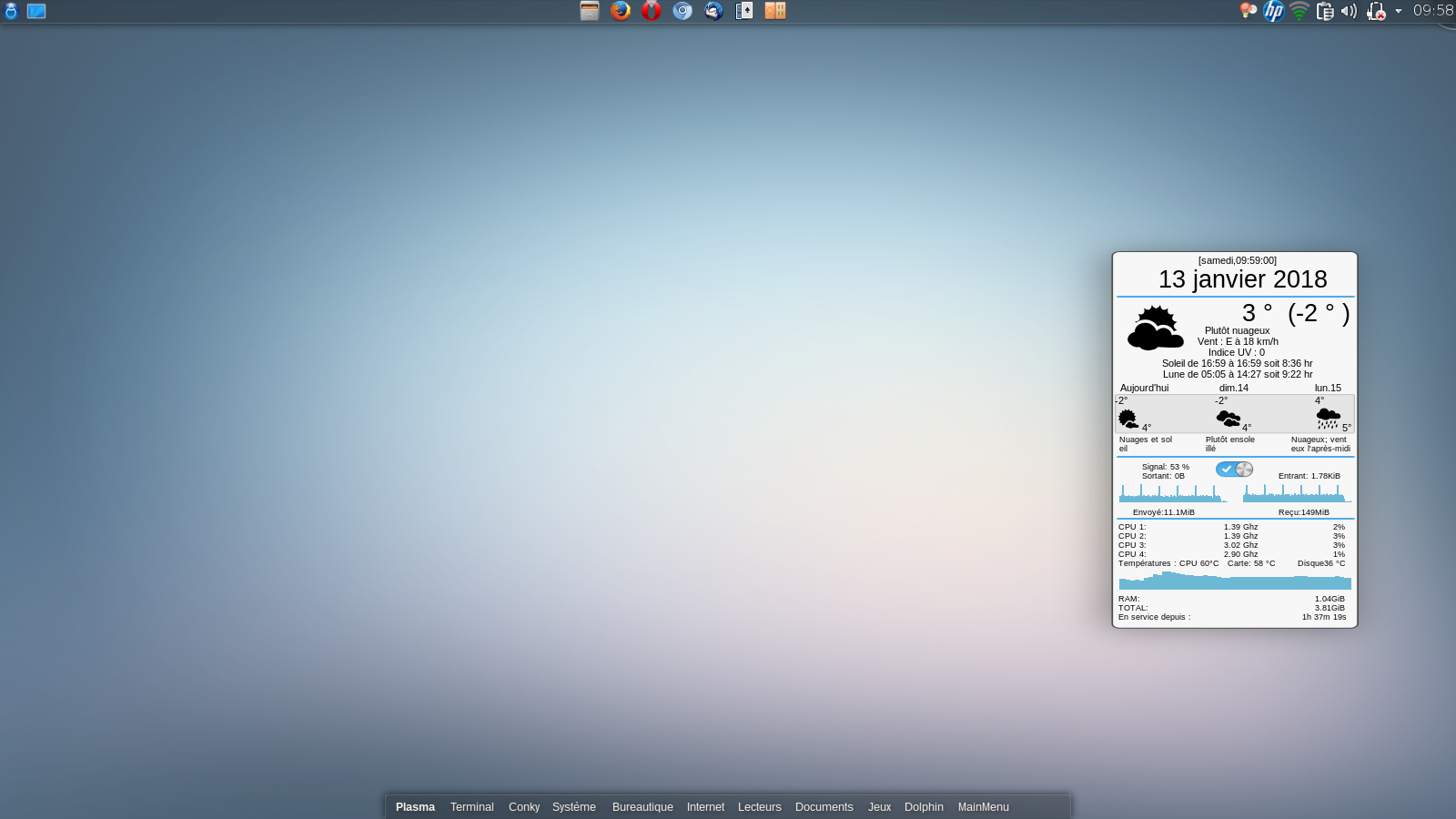Open the volume control tray icon
Image resolution: width=1456 pixels, height=819 pixels.
point(1350,11)
